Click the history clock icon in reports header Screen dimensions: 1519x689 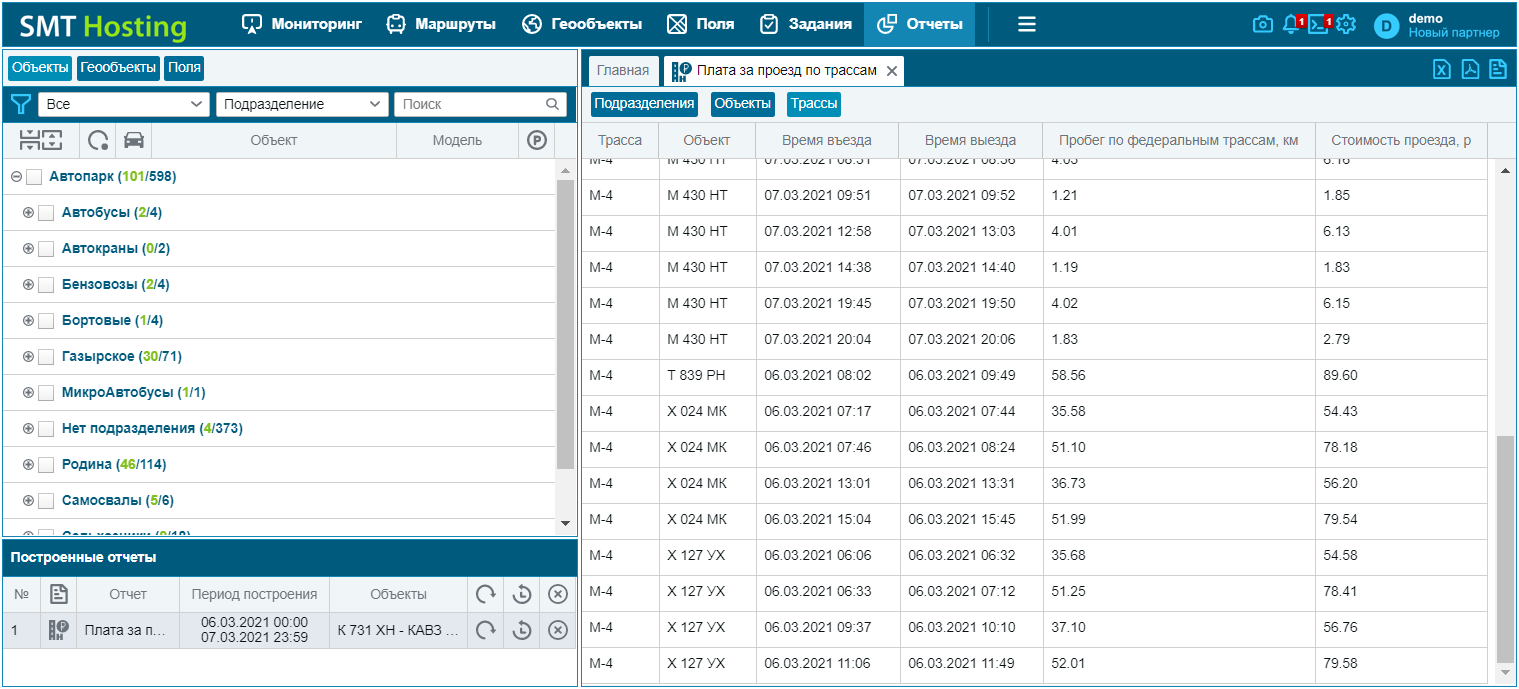521,594
